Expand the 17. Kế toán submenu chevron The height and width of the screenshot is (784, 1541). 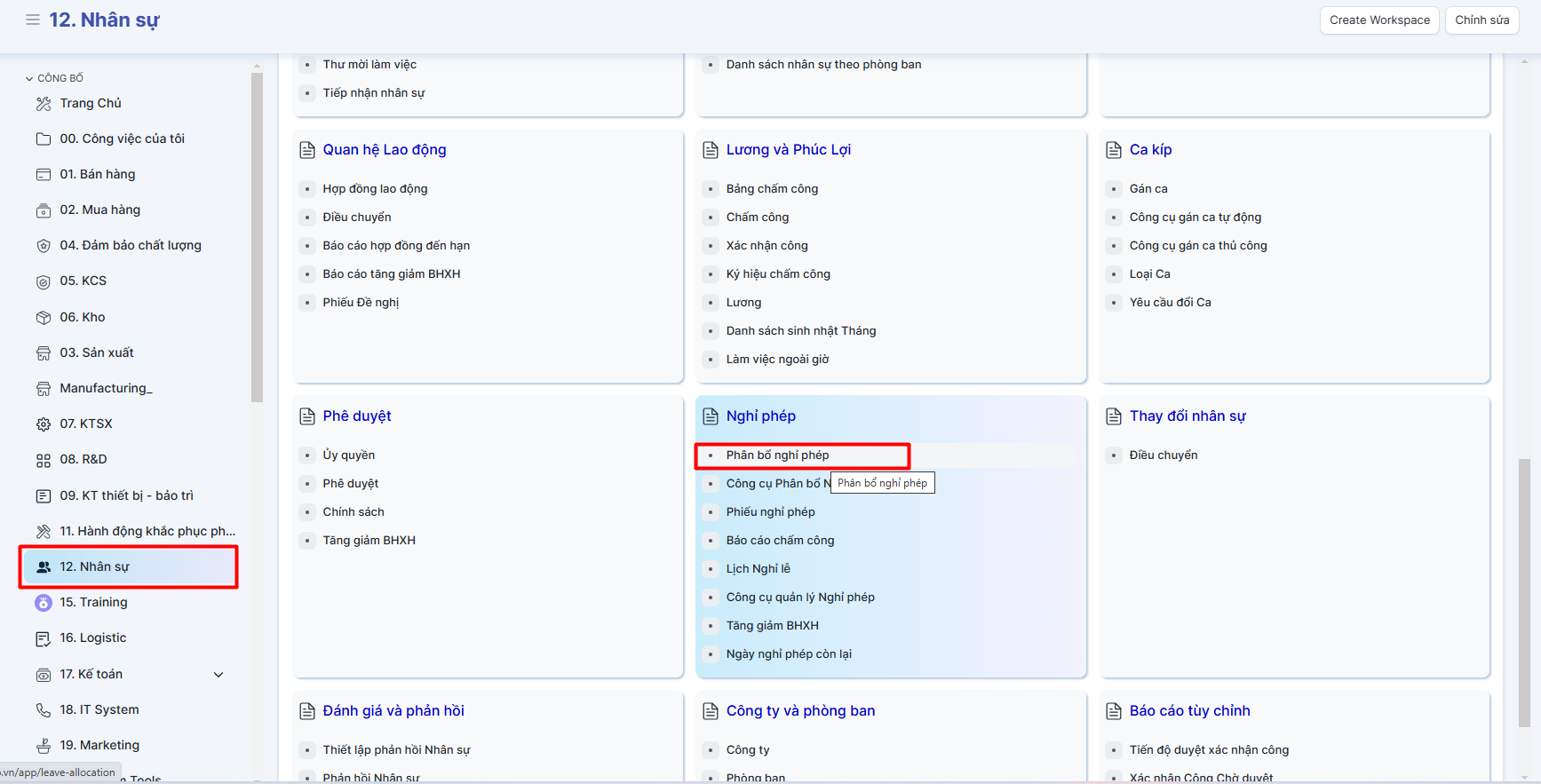tap(218, 675)
